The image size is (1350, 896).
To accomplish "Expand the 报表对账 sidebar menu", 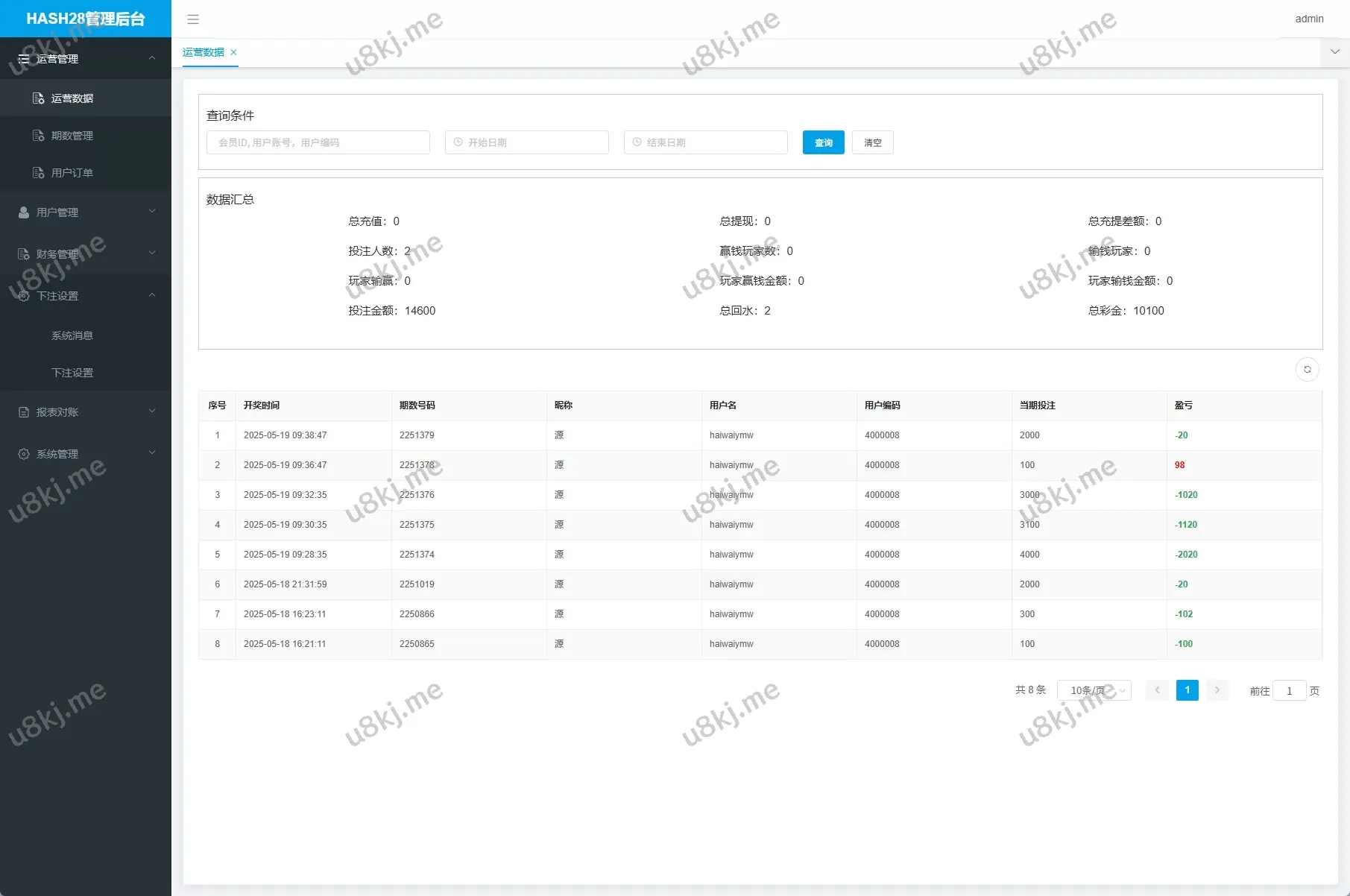I will click(86, 412).
